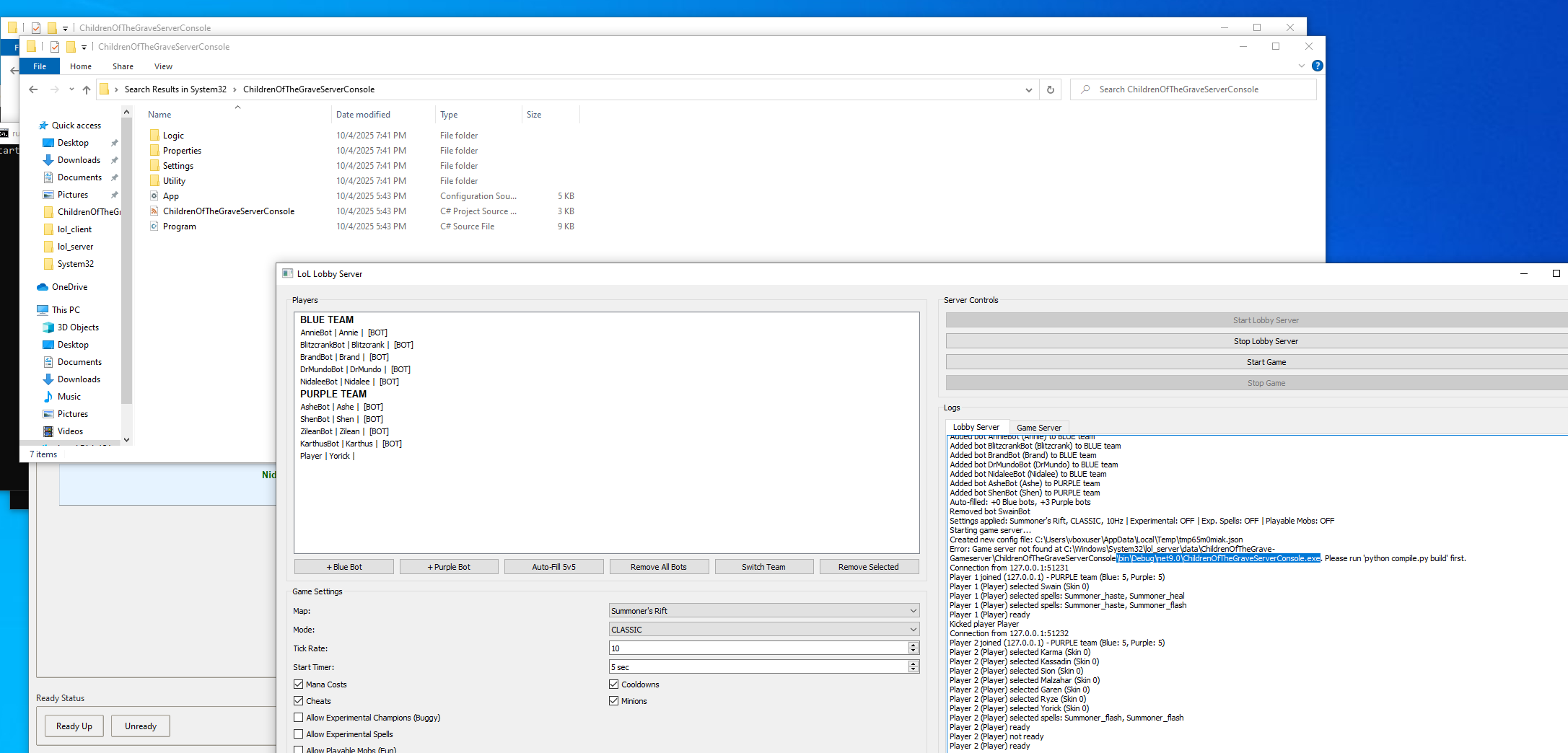The height and width of the screenshot is (753, 1568).
Task: Uncheck the Cooldowns checkbox
Action: coord(614,684)
